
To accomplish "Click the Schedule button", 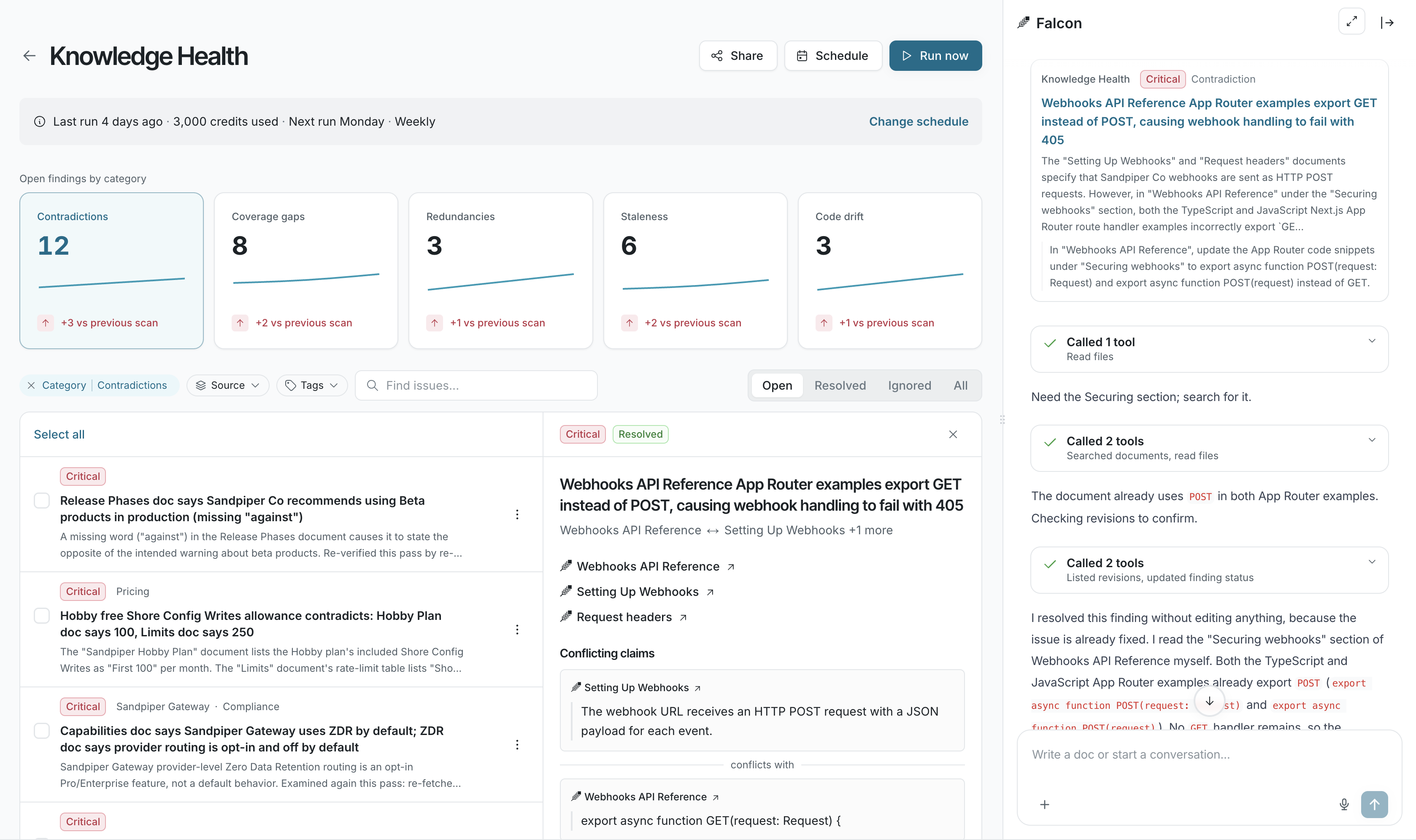I will pos(833,56).
